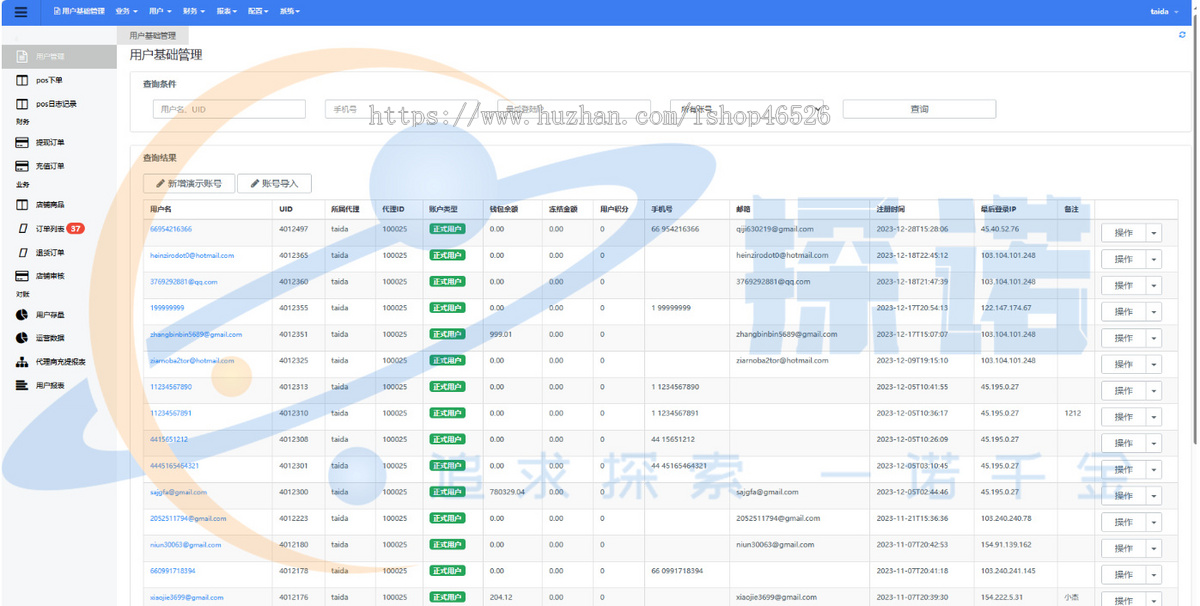Focus the 手机号 input field
Screen dimensions: 1200x606
(400, 109)
